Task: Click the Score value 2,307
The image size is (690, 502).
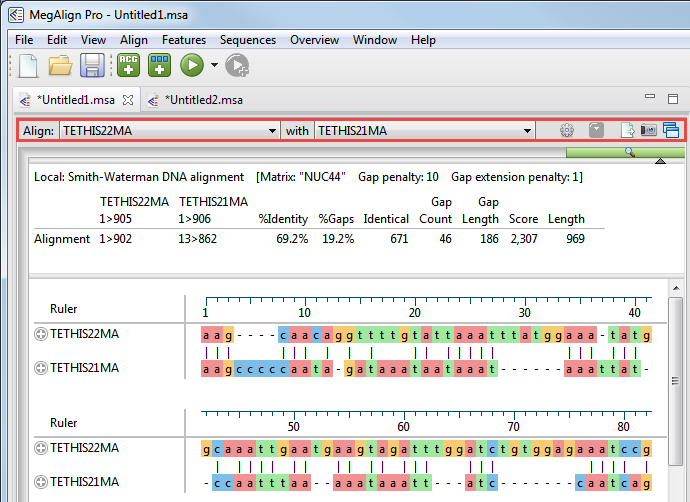Action: (x=524, y=239)
